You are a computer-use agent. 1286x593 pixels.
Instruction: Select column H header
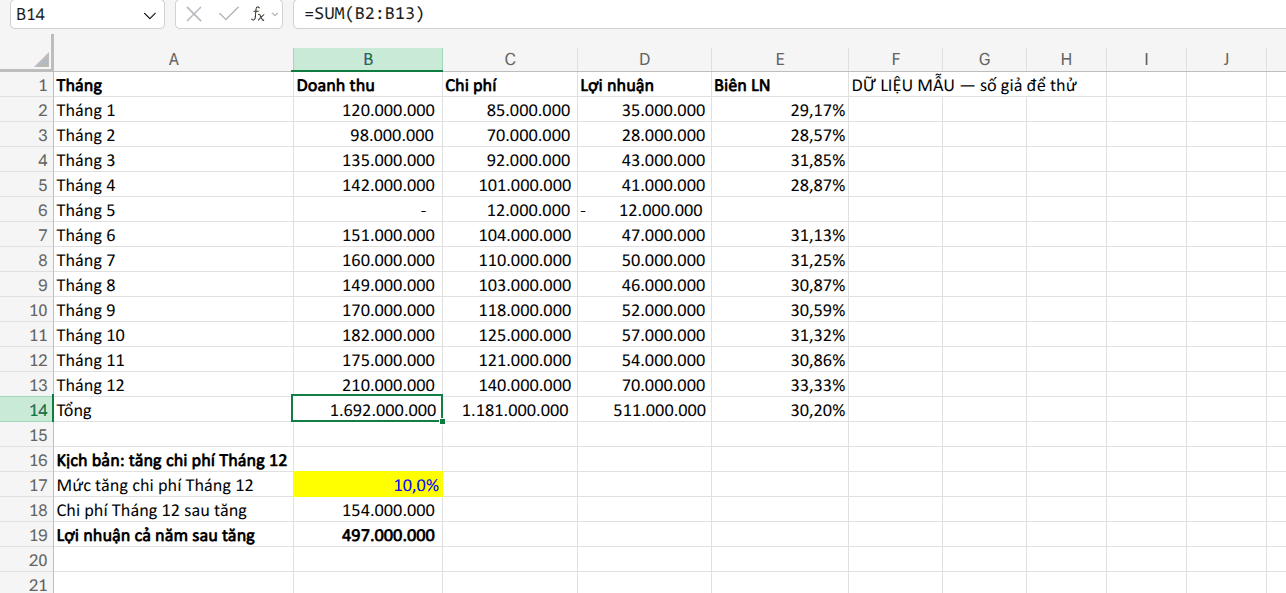click(x=1067, y=60)
